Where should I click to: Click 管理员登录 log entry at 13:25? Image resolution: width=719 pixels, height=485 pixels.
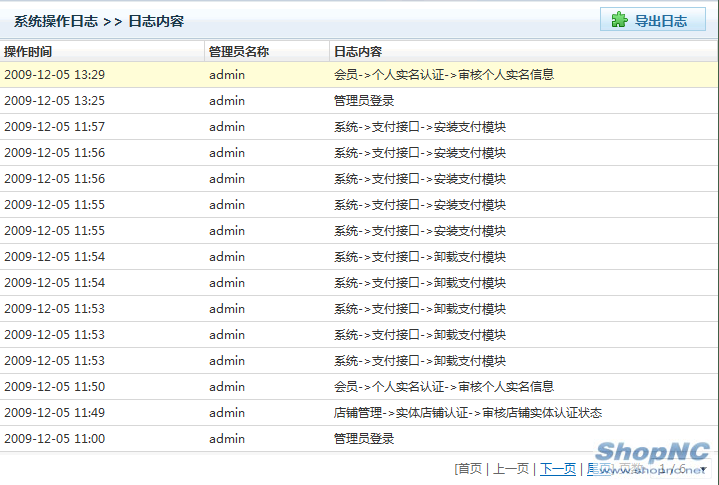click(x=364, y=101)
